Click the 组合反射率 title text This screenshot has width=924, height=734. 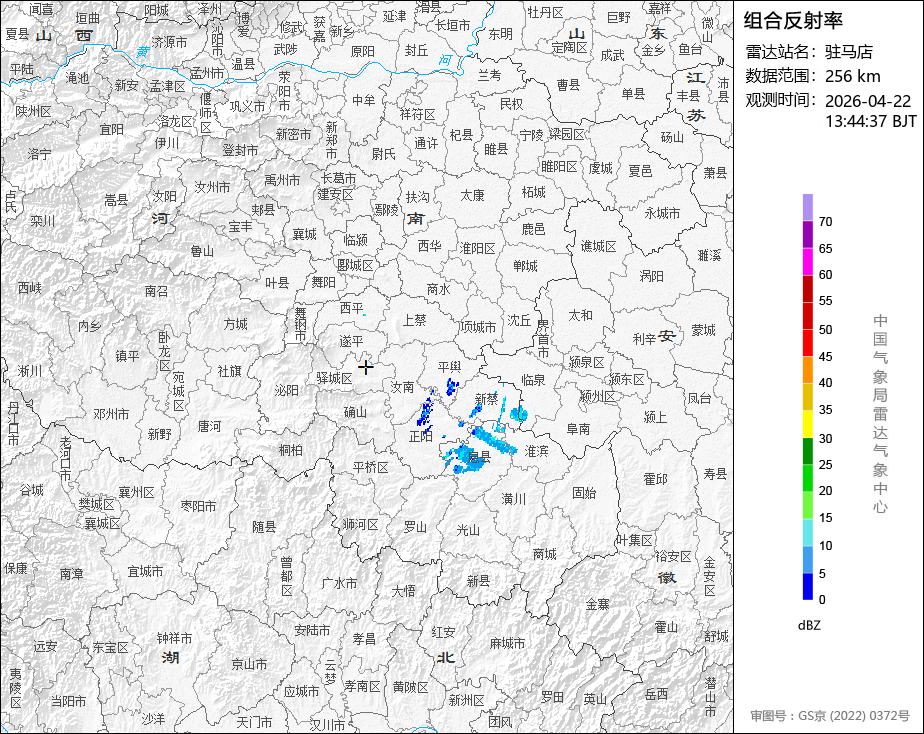(x=793, y=21)
